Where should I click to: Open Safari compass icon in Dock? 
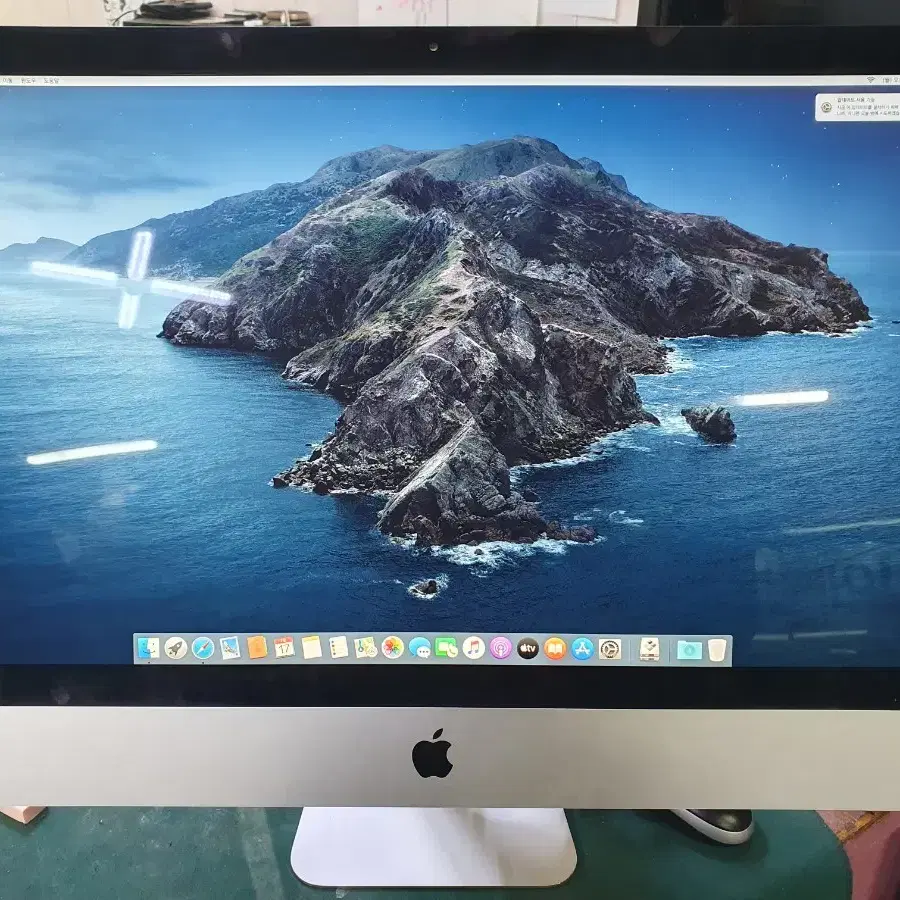[203, 649]
